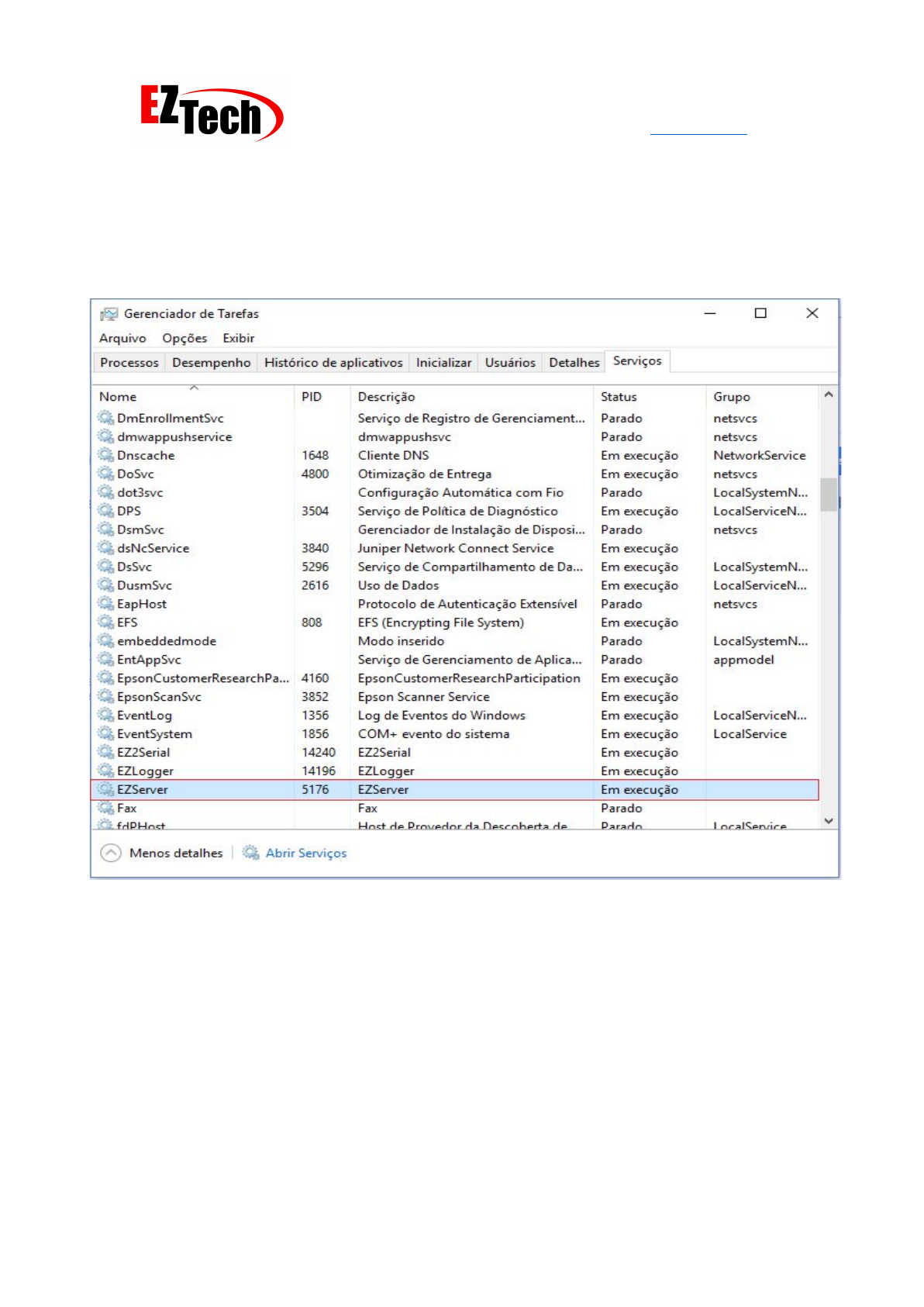924x1307 pixels.
Task: Switch to the Usuários tab
Action: click(x=510, y=363)
